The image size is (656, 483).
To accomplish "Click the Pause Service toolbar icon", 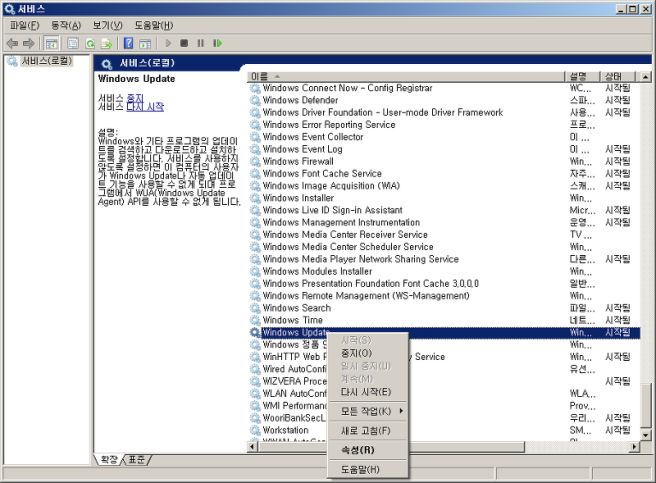I will click(x=200, y=43).
